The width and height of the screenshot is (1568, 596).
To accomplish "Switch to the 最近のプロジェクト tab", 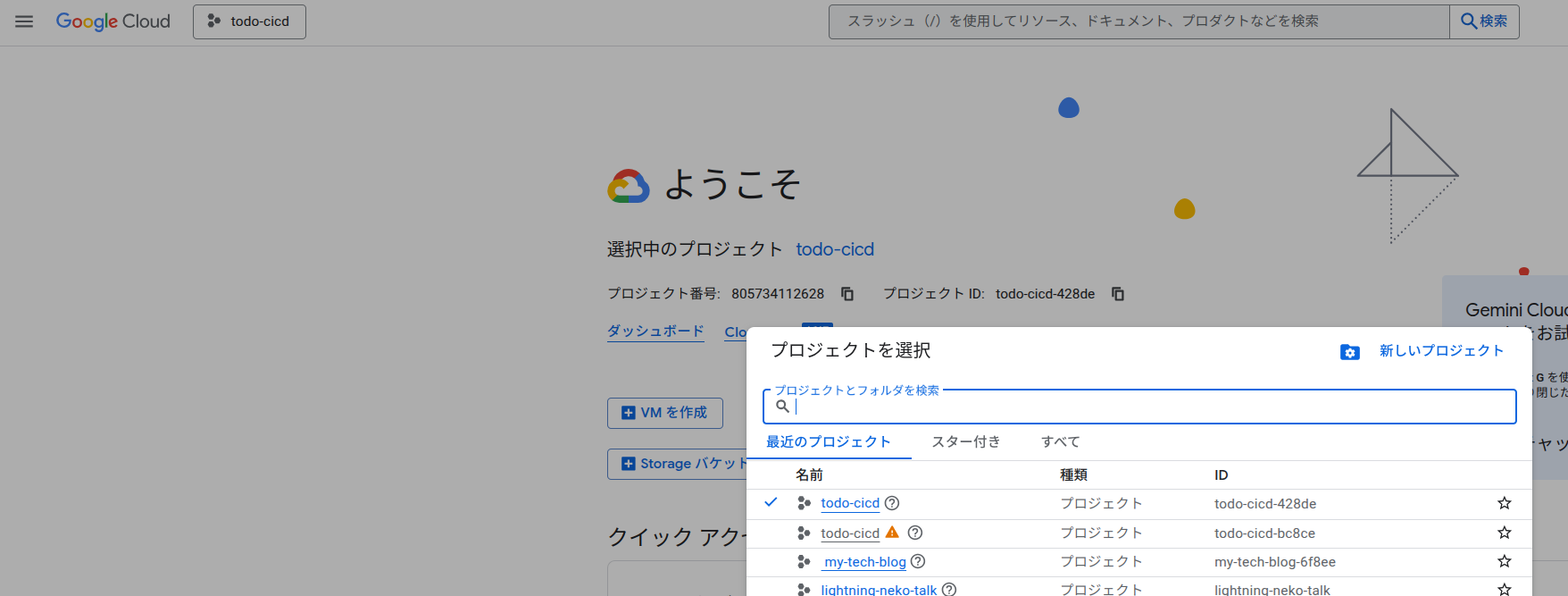I will (x=829, y=442).
